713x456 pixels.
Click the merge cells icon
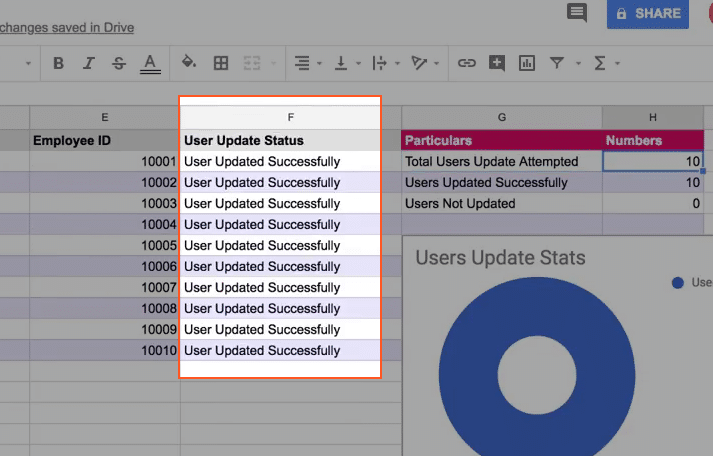[251, 63]
